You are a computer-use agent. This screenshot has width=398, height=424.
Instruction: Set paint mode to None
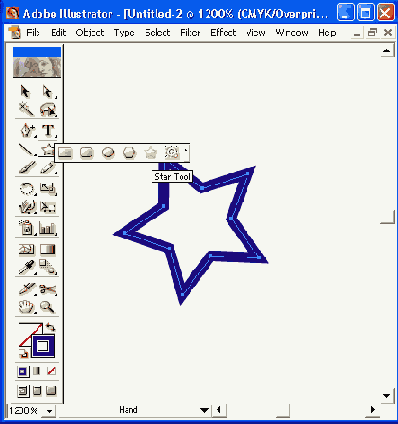pos(51,371)
